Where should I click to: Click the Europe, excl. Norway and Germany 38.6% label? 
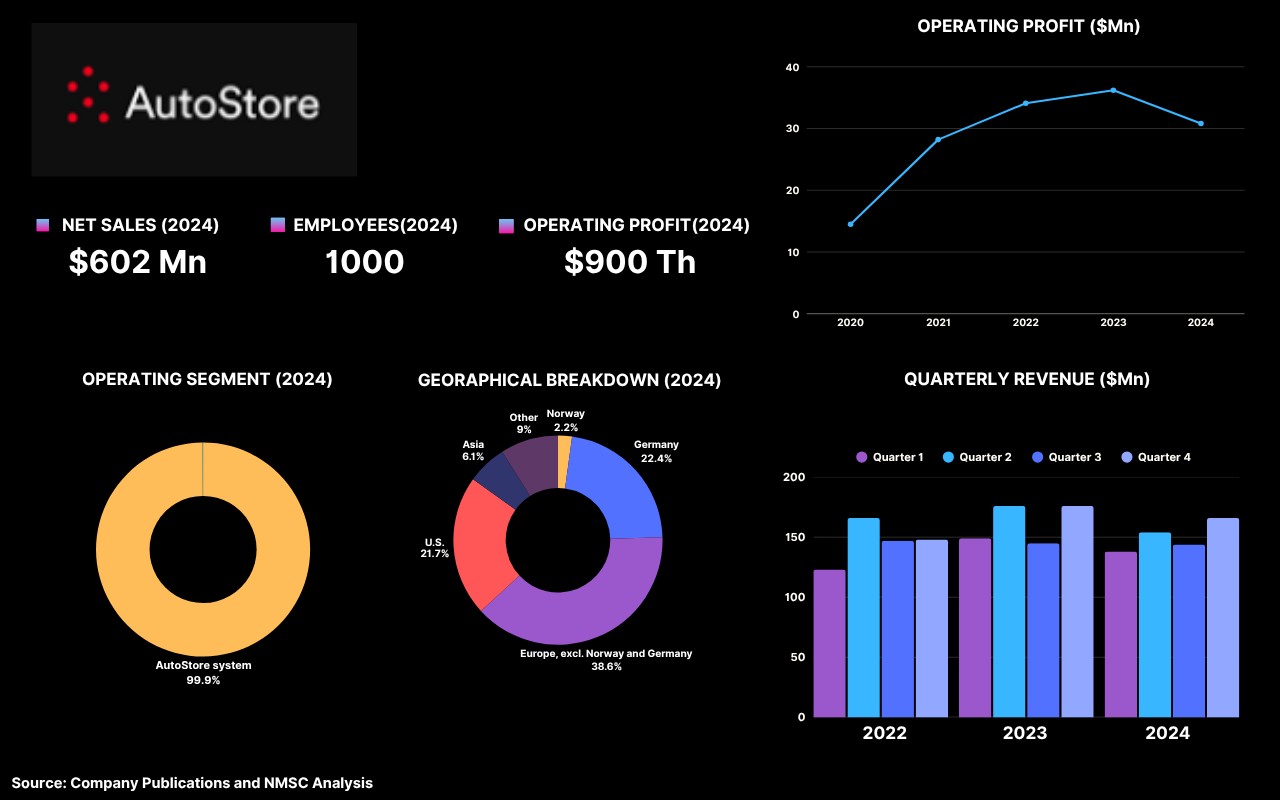[x=606, y=659]
